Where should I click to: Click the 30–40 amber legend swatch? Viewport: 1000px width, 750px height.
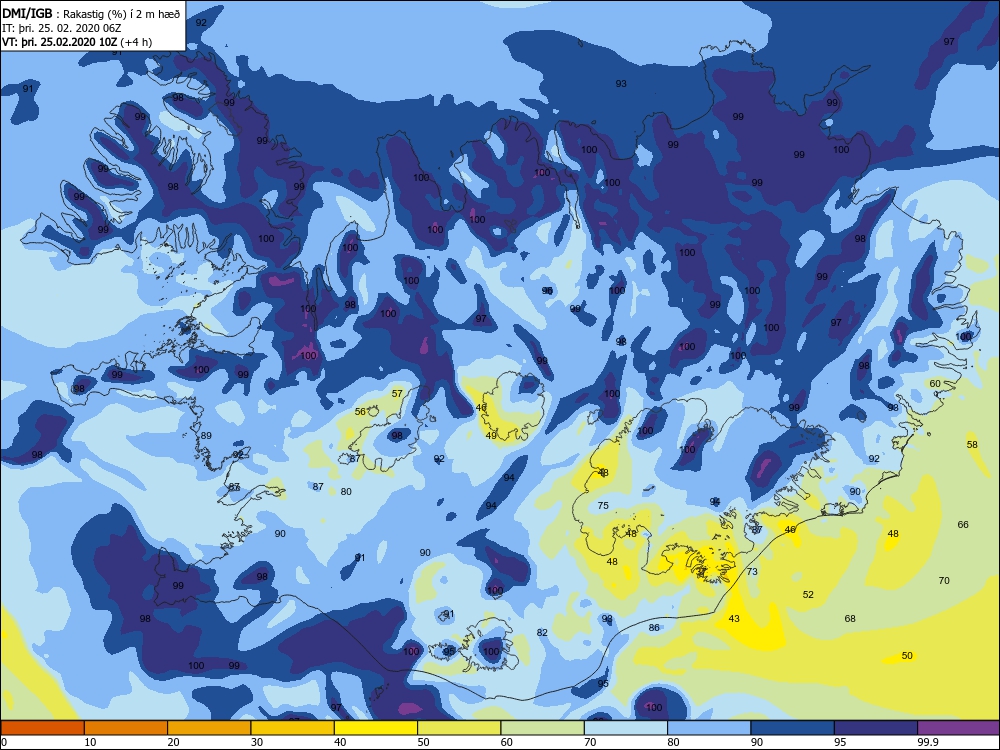293,728
